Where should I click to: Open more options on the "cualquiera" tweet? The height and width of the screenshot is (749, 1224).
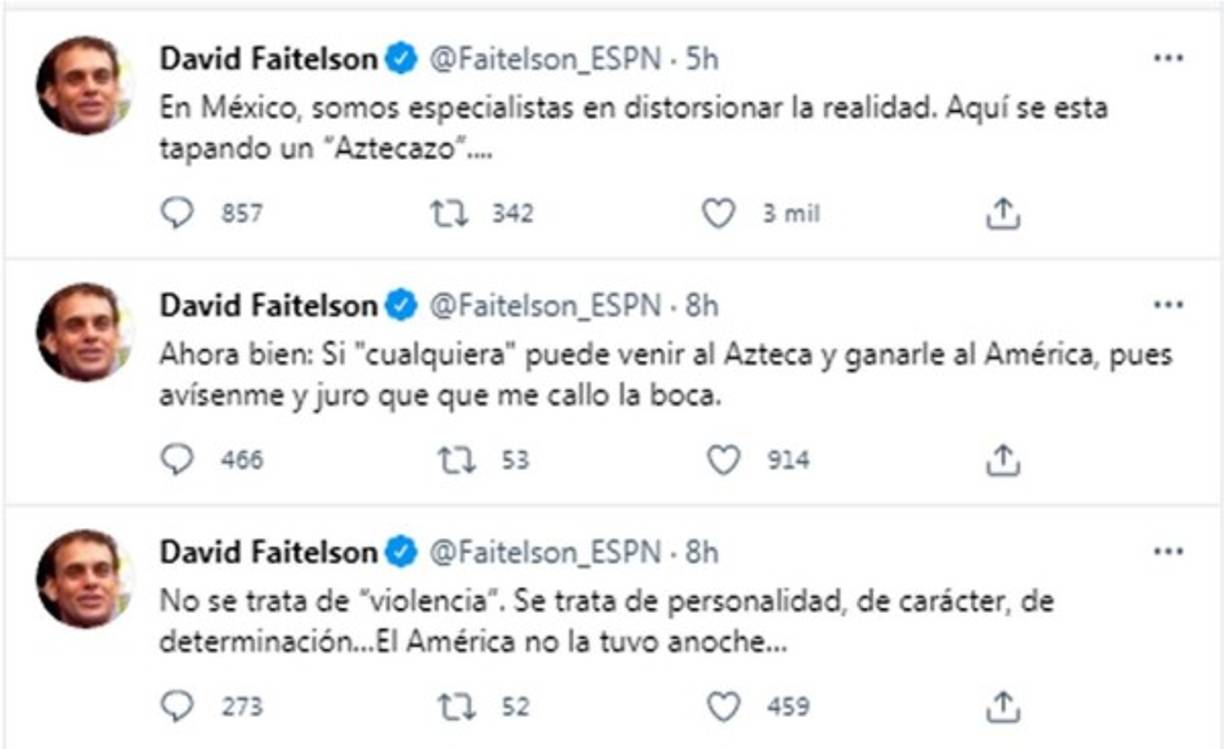coord(1168,304)
